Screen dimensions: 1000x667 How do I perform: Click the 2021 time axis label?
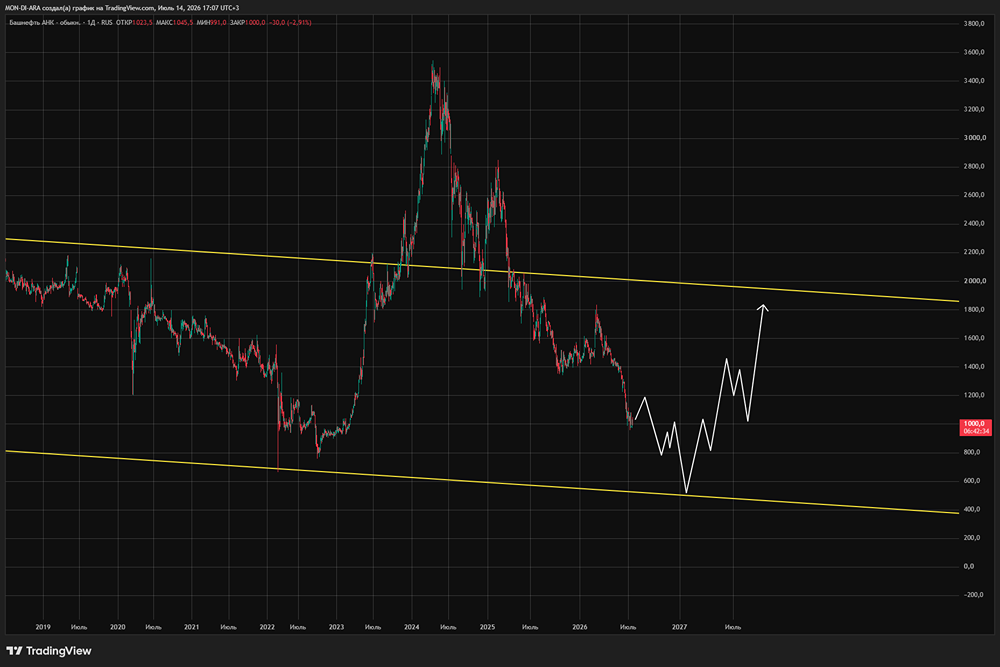point(191,627)
